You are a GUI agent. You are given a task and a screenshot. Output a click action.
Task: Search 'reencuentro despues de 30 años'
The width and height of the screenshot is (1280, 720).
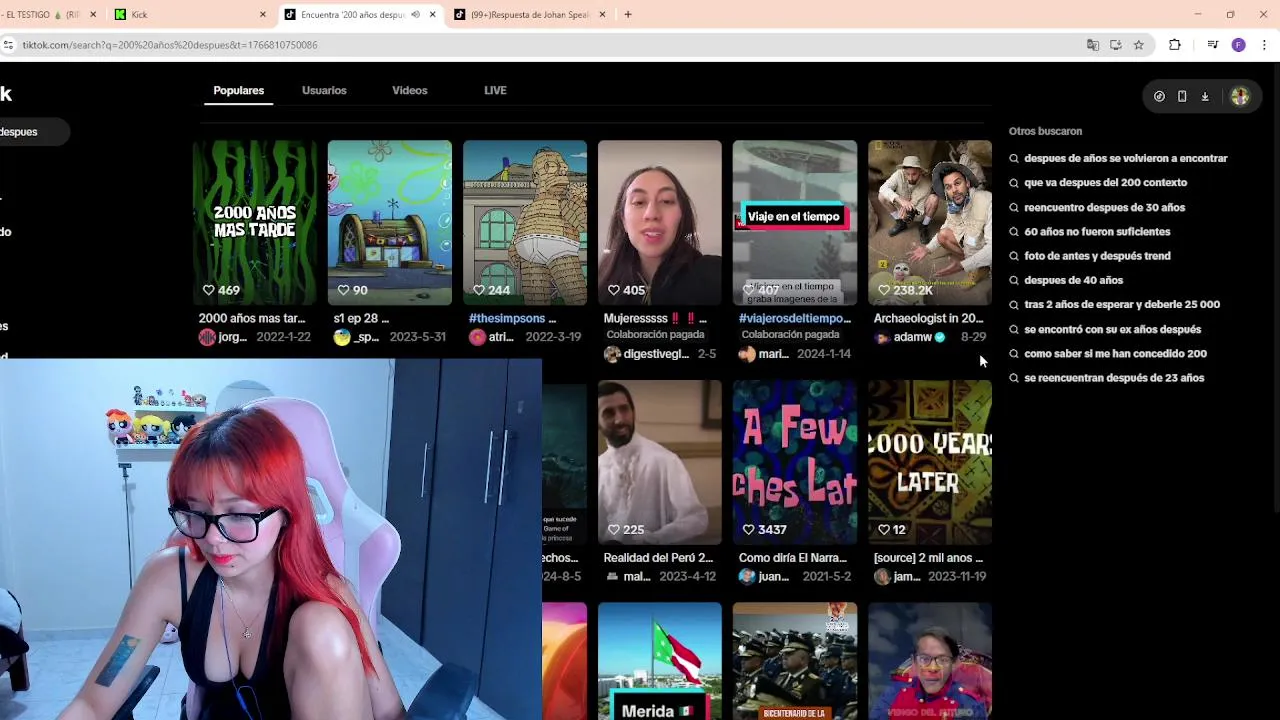click(1104, 207)
